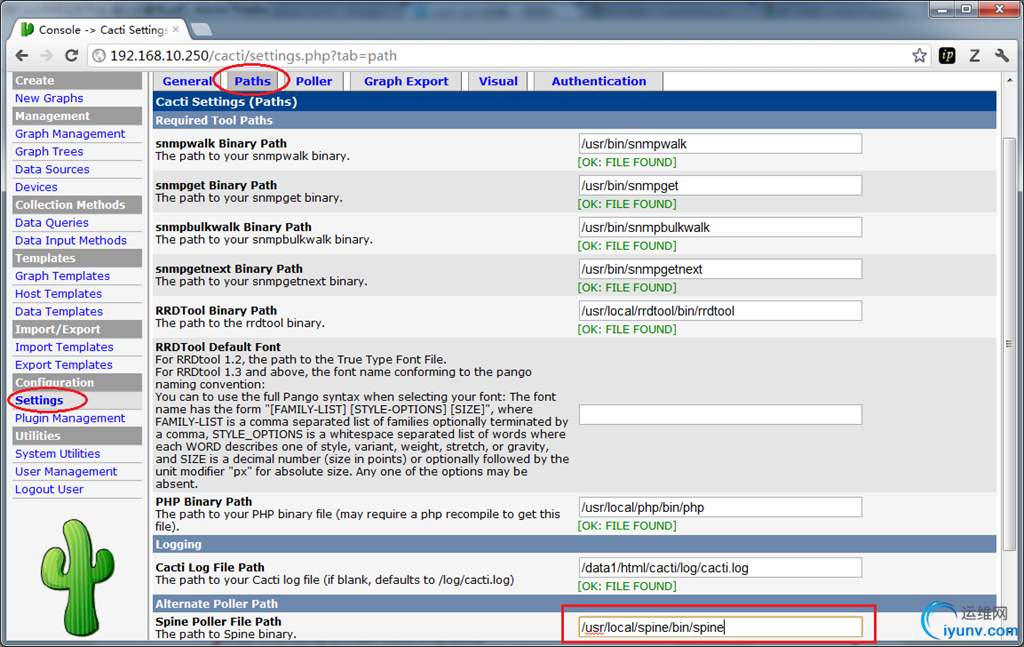
Task: Reload the page with the refresh icon
Action: coord(72,55)
